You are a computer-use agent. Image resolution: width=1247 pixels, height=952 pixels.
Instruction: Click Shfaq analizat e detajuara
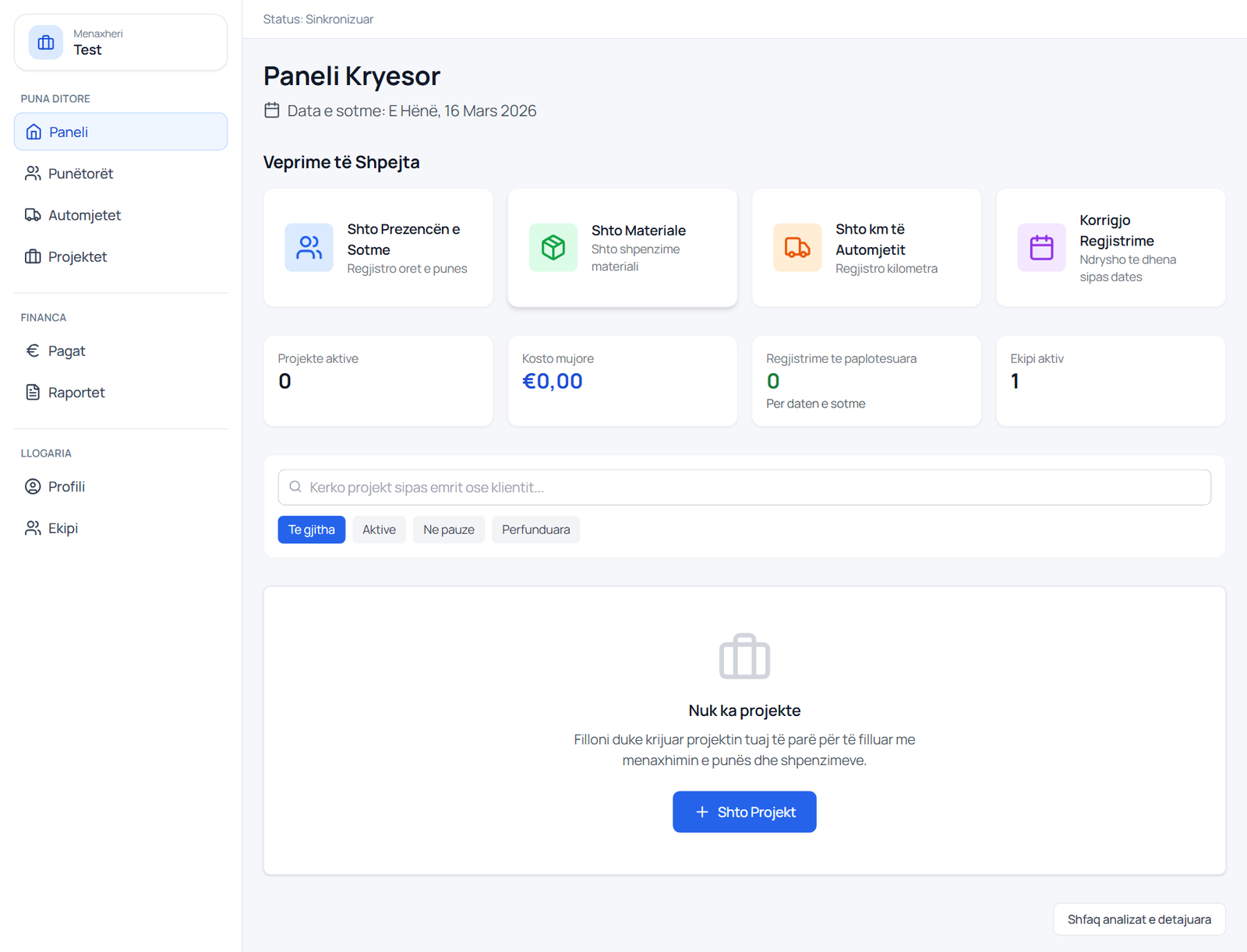tap(1139, 919)
